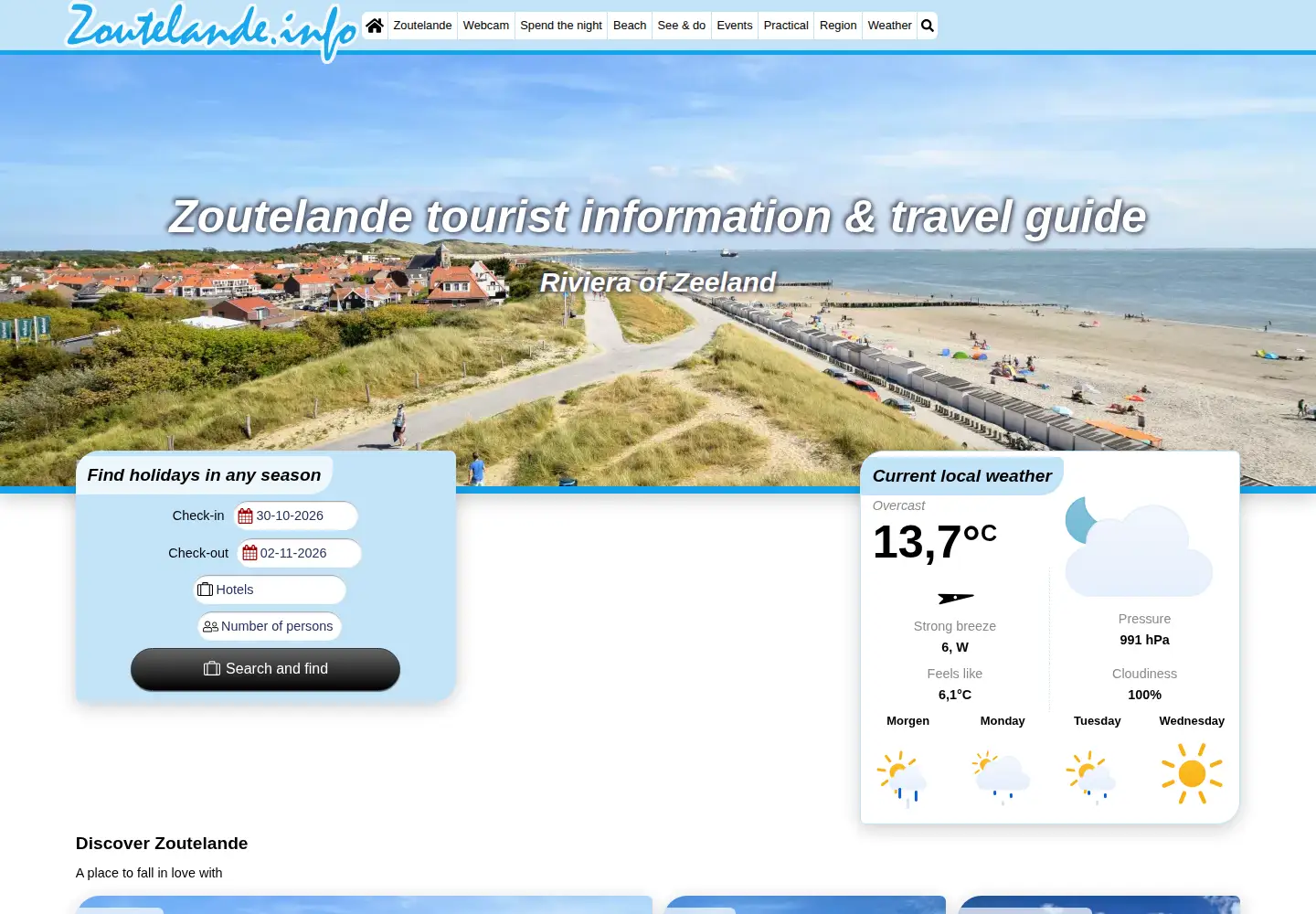
Task: Open the Weather menu item
Action: tap(889, 26)
